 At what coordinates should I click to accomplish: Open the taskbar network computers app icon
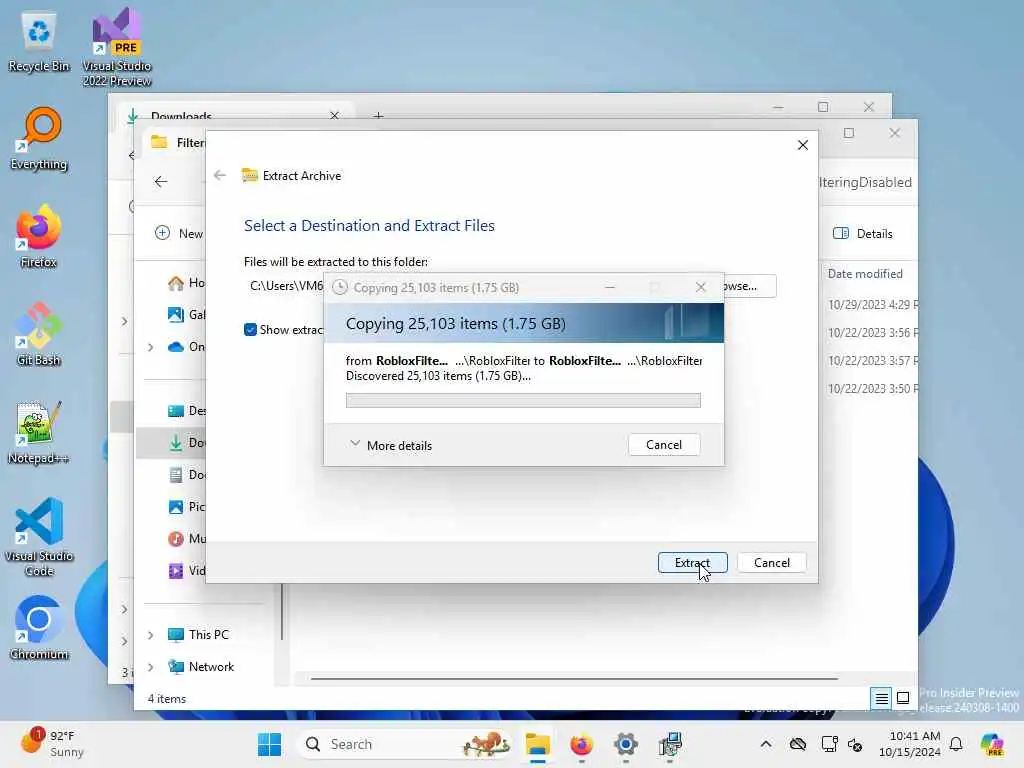tap(670, 744)
